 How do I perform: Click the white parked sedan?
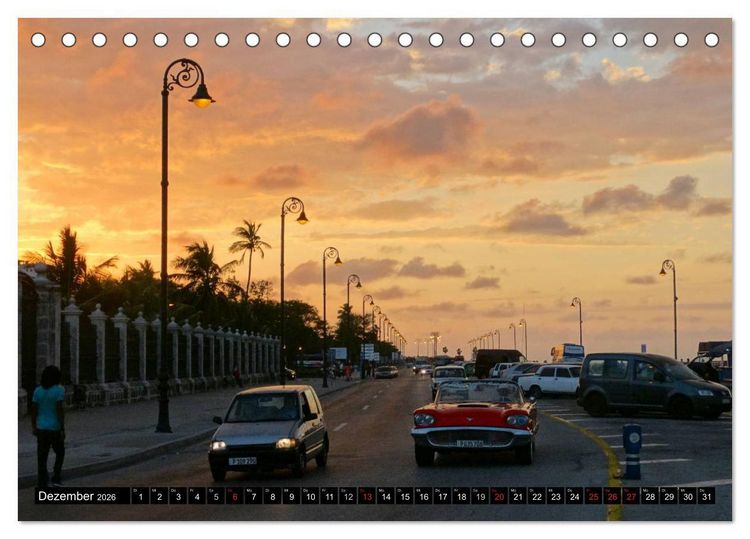(550, 380)
